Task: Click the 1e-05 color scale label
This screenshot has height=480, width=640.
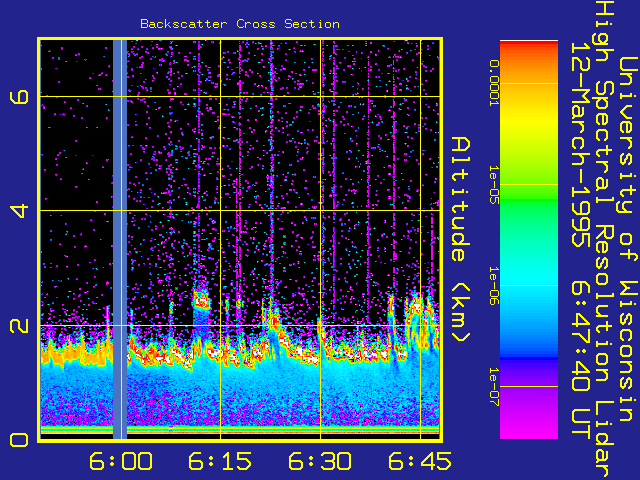Action: click(494, 184)
